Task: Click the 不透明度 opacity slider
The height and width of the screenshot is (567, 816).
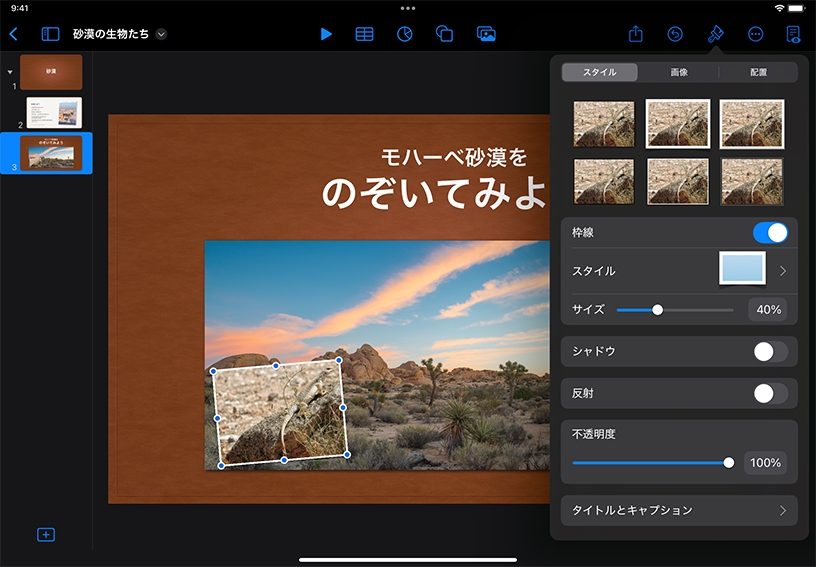Action: pyautogui.click(x=650, y=463)
